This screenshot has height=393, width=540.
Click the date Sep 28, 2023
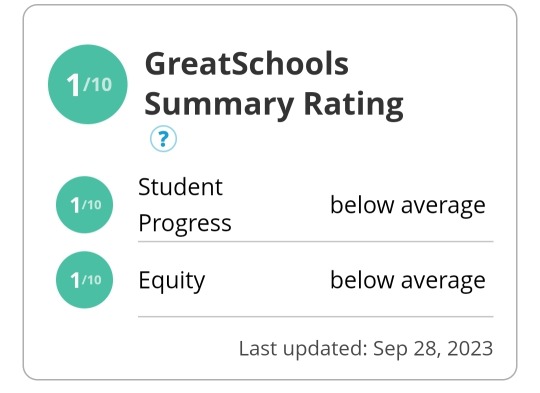pos(433,349)
